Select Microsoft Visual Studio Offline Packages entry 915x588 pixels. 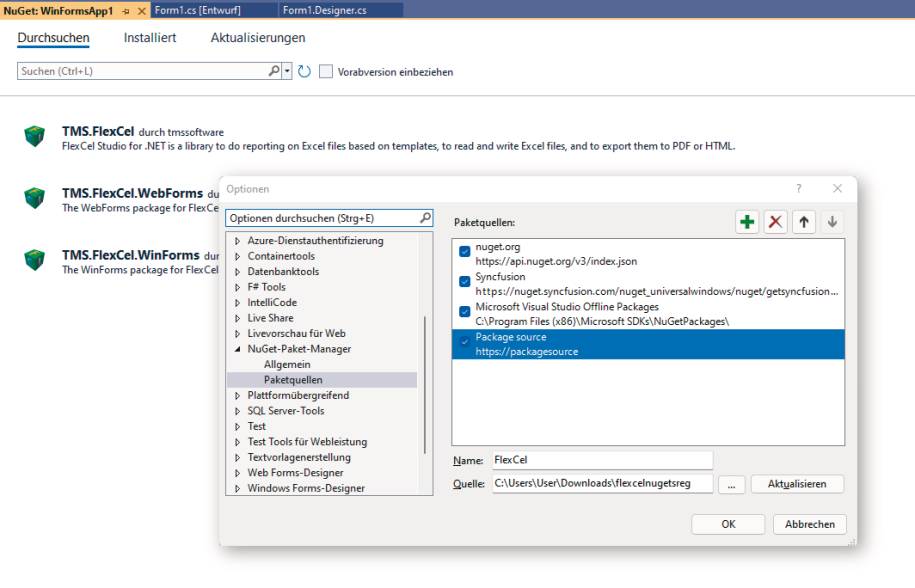(x=648, y=314)
